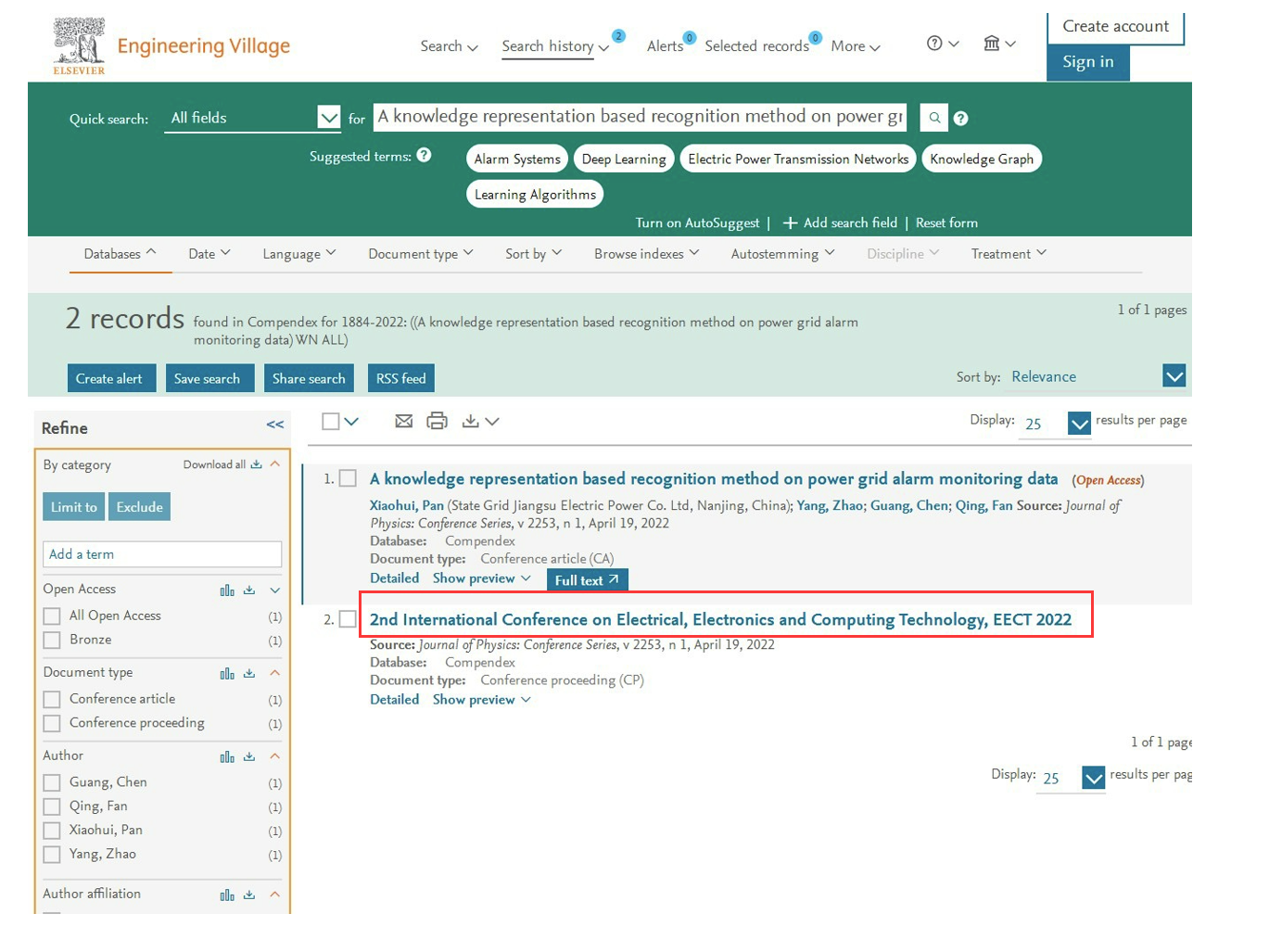Click the Elsevier Engineering Village logo
The image size is (1269, 952).
(x=171, y=46)
